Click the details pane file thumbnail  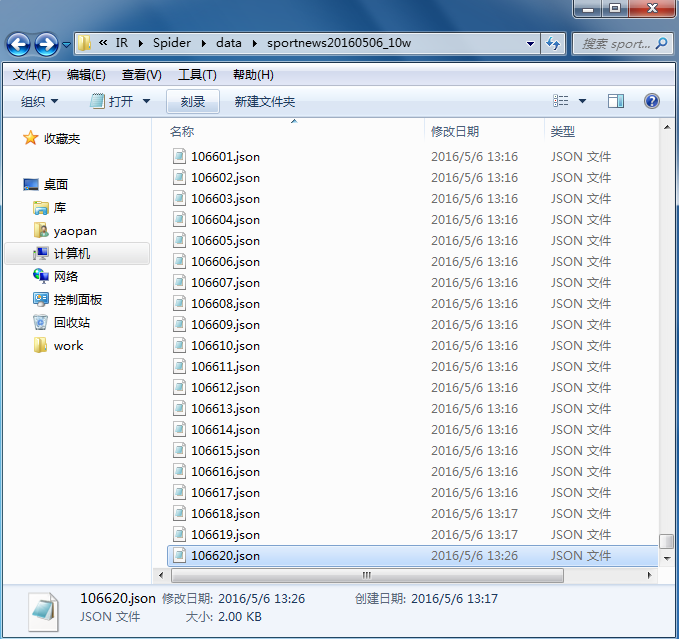pos(43,611)
